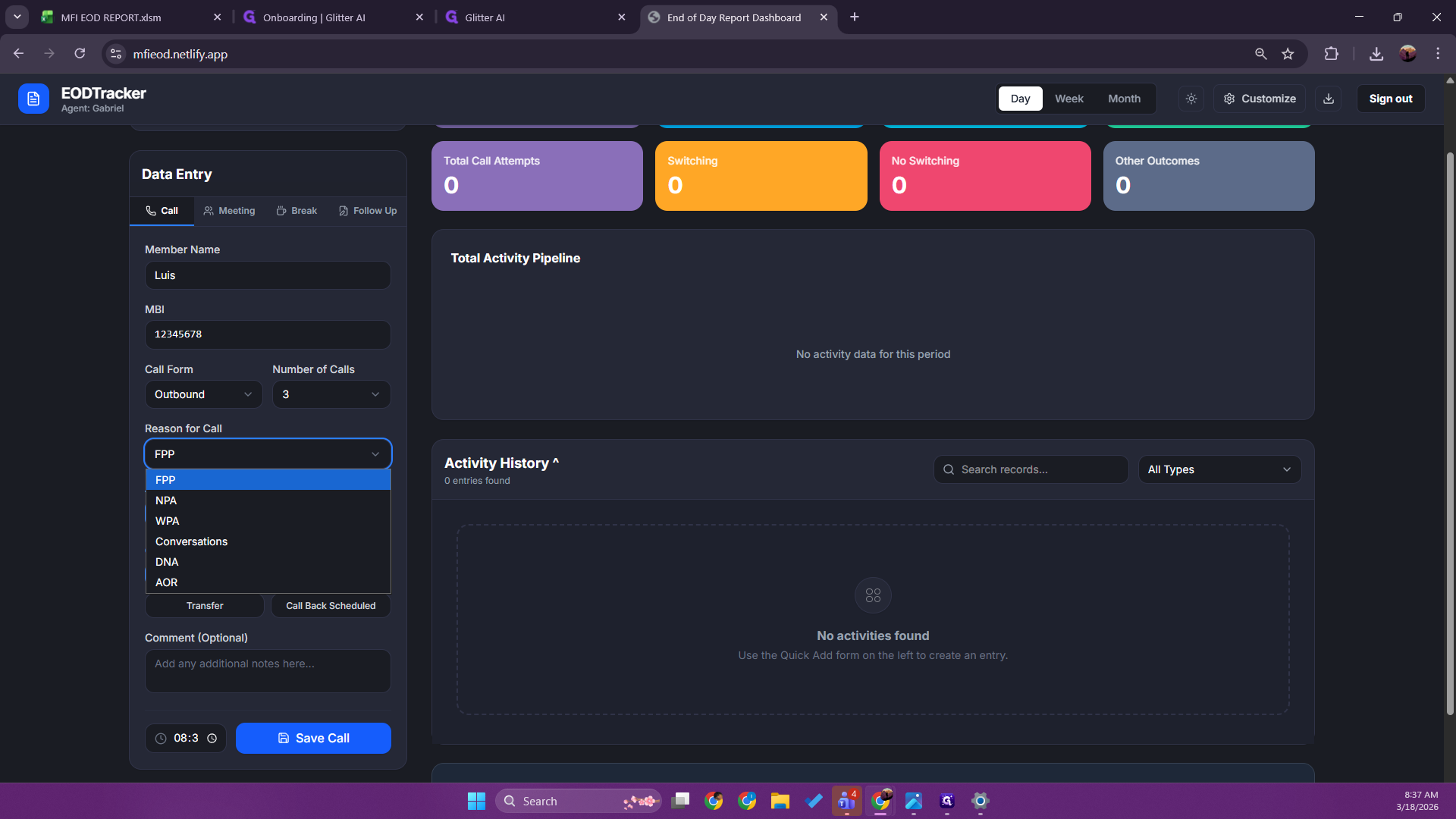Click the purple Total Call Attempts card
The width and height of the screenshot is (1456, 819).
[x=537, y=176]
